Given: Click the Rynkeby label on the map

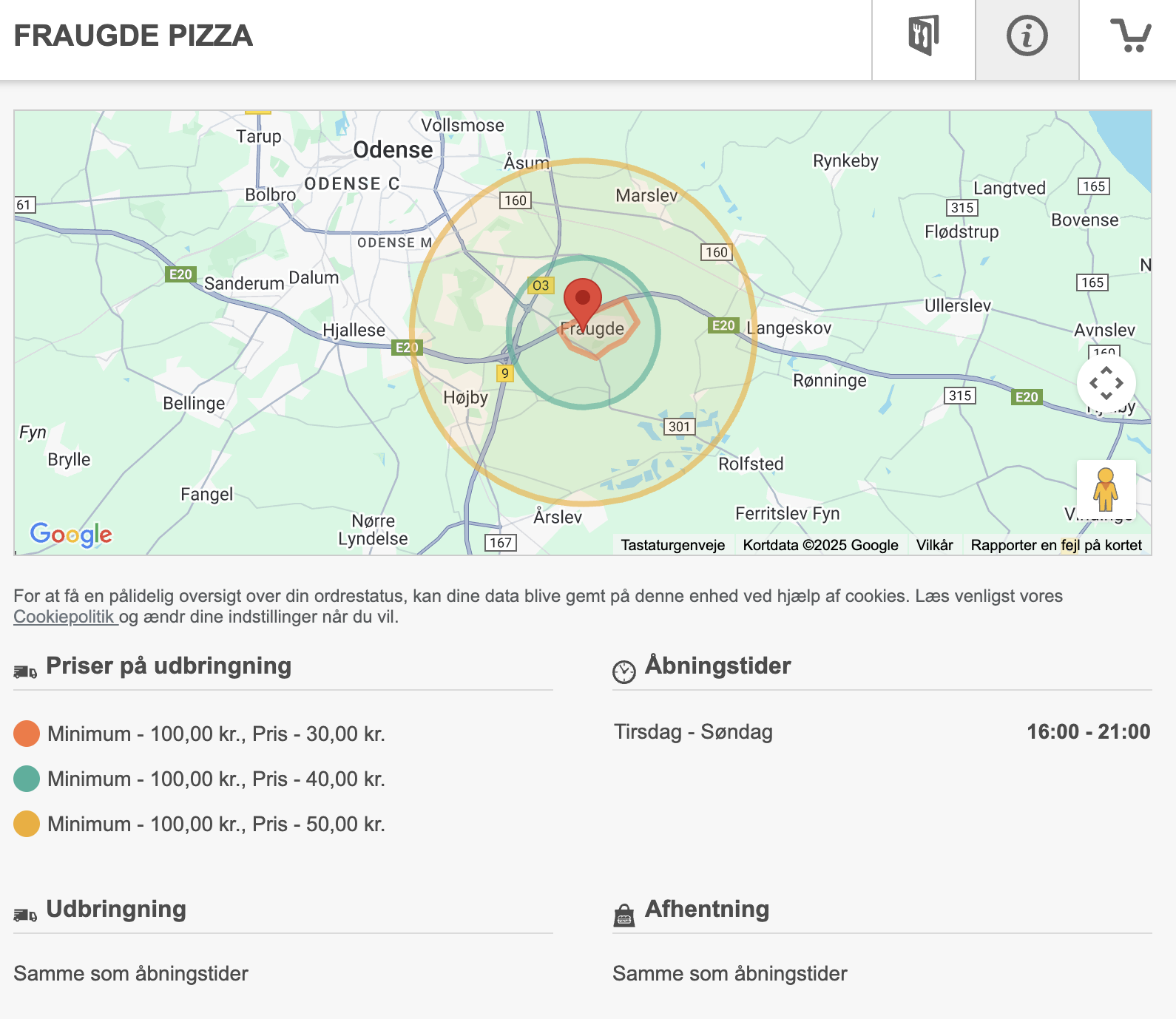Looking at the screenshot, I should 845,161.
